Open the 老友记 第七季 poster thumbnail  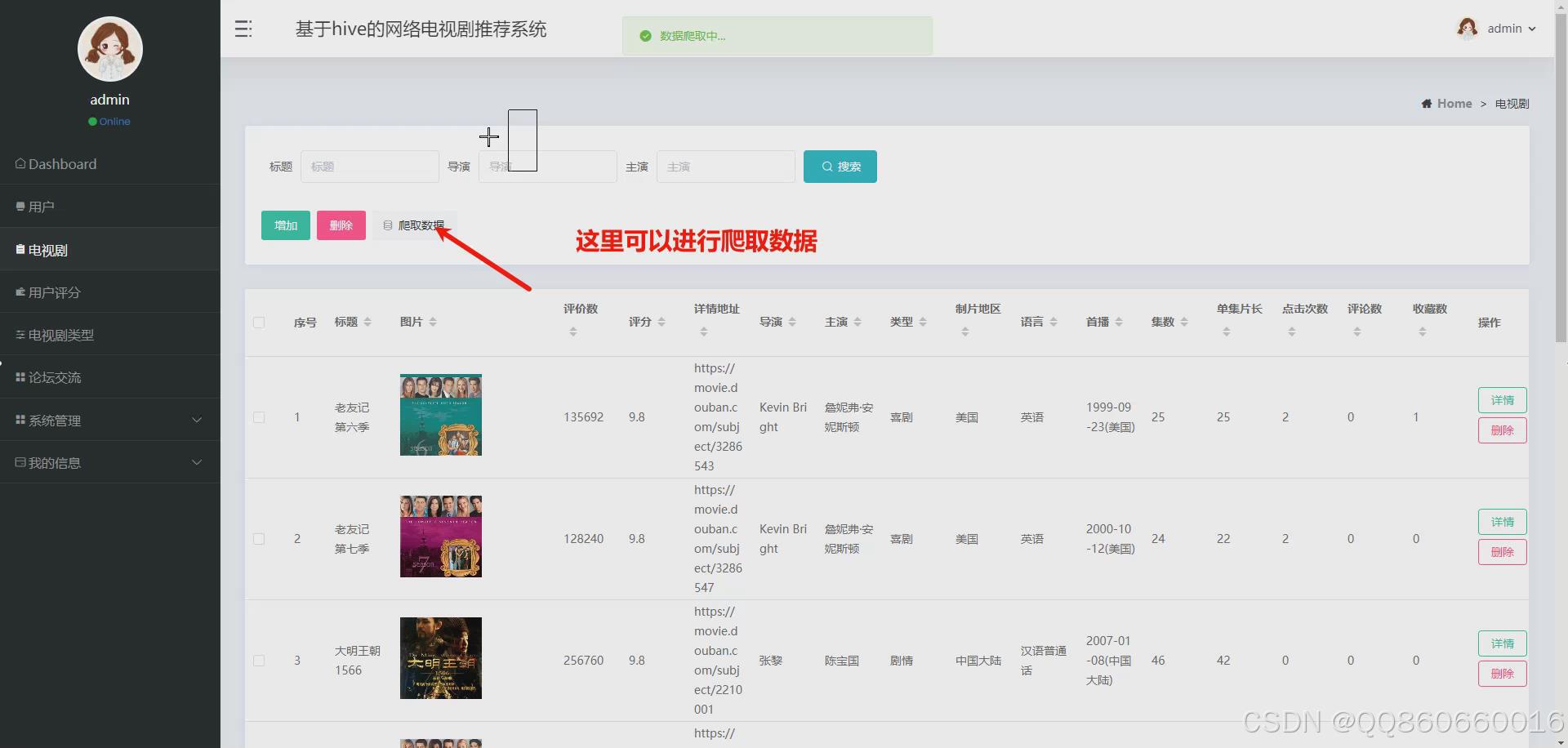[441, 537]
